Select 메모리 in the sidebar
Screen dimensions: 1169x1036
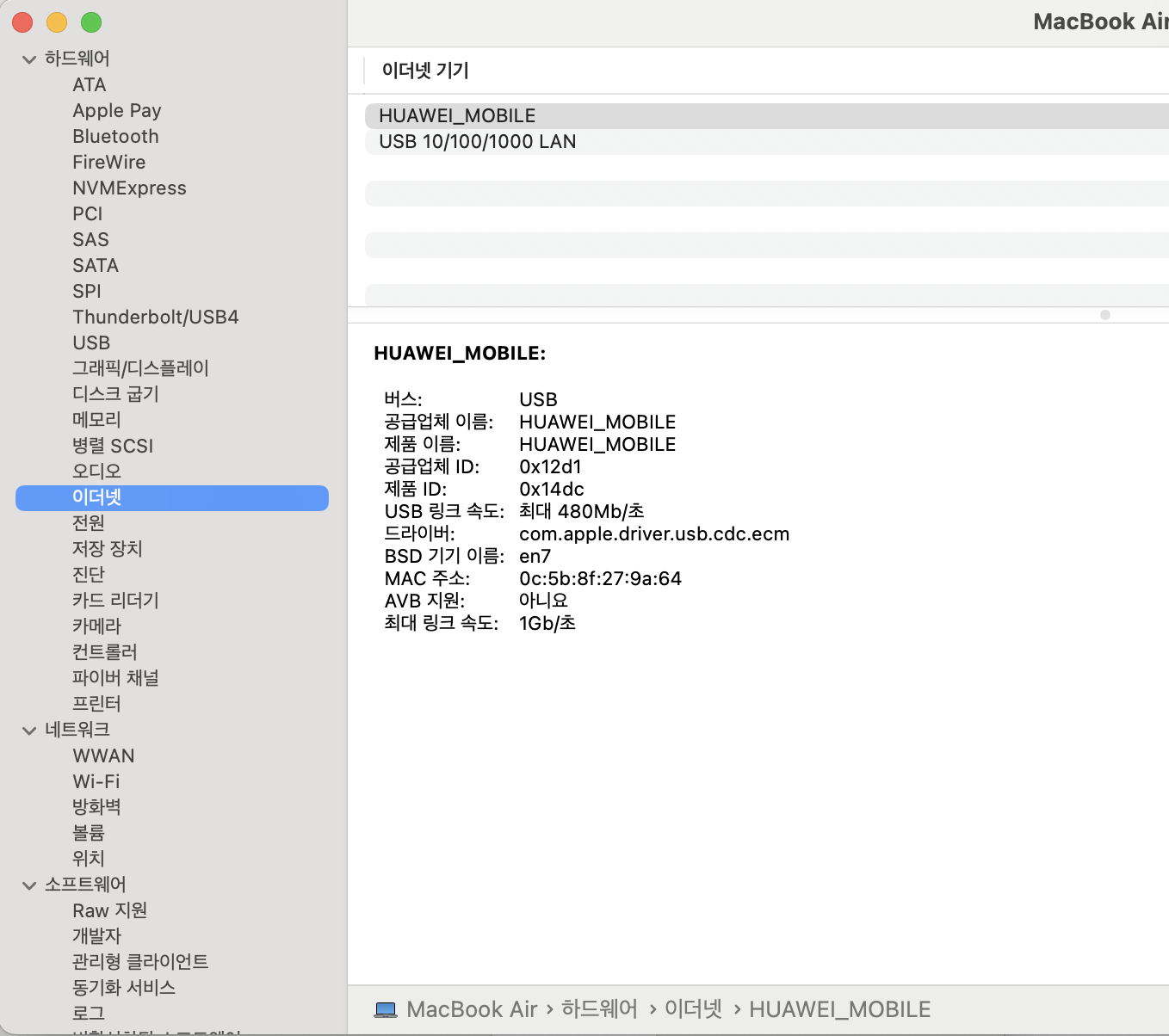pyautogui.click(x=96, y=420)
